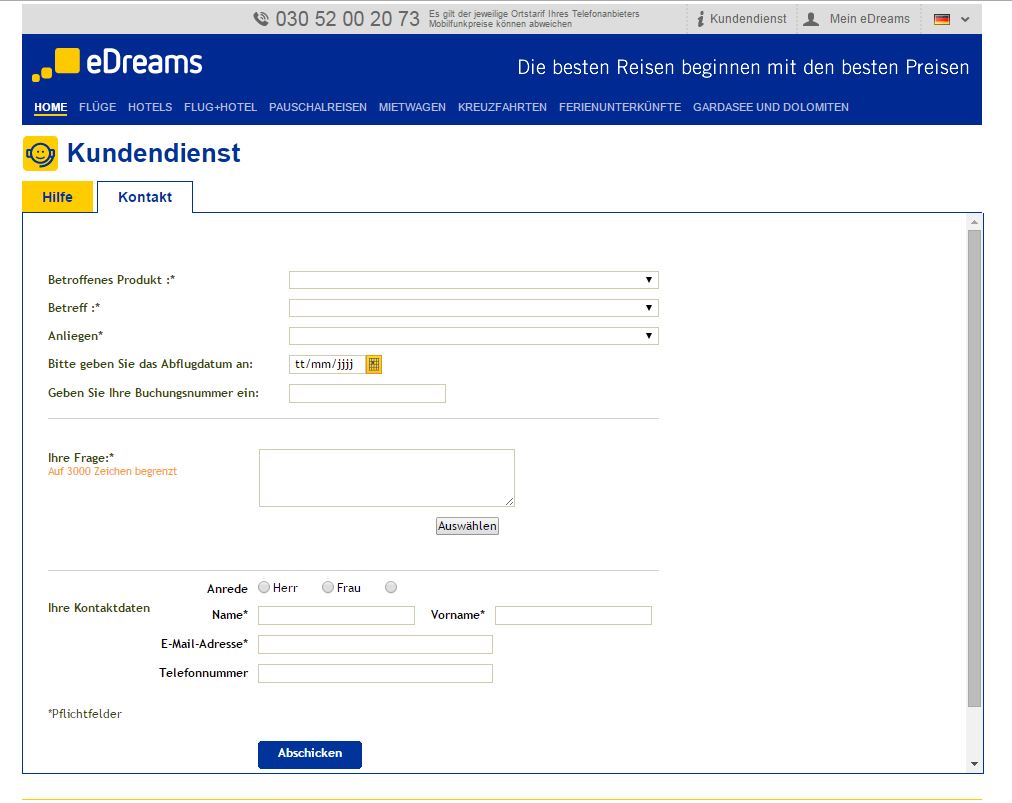Expand the Betreff dropdown

473,308
